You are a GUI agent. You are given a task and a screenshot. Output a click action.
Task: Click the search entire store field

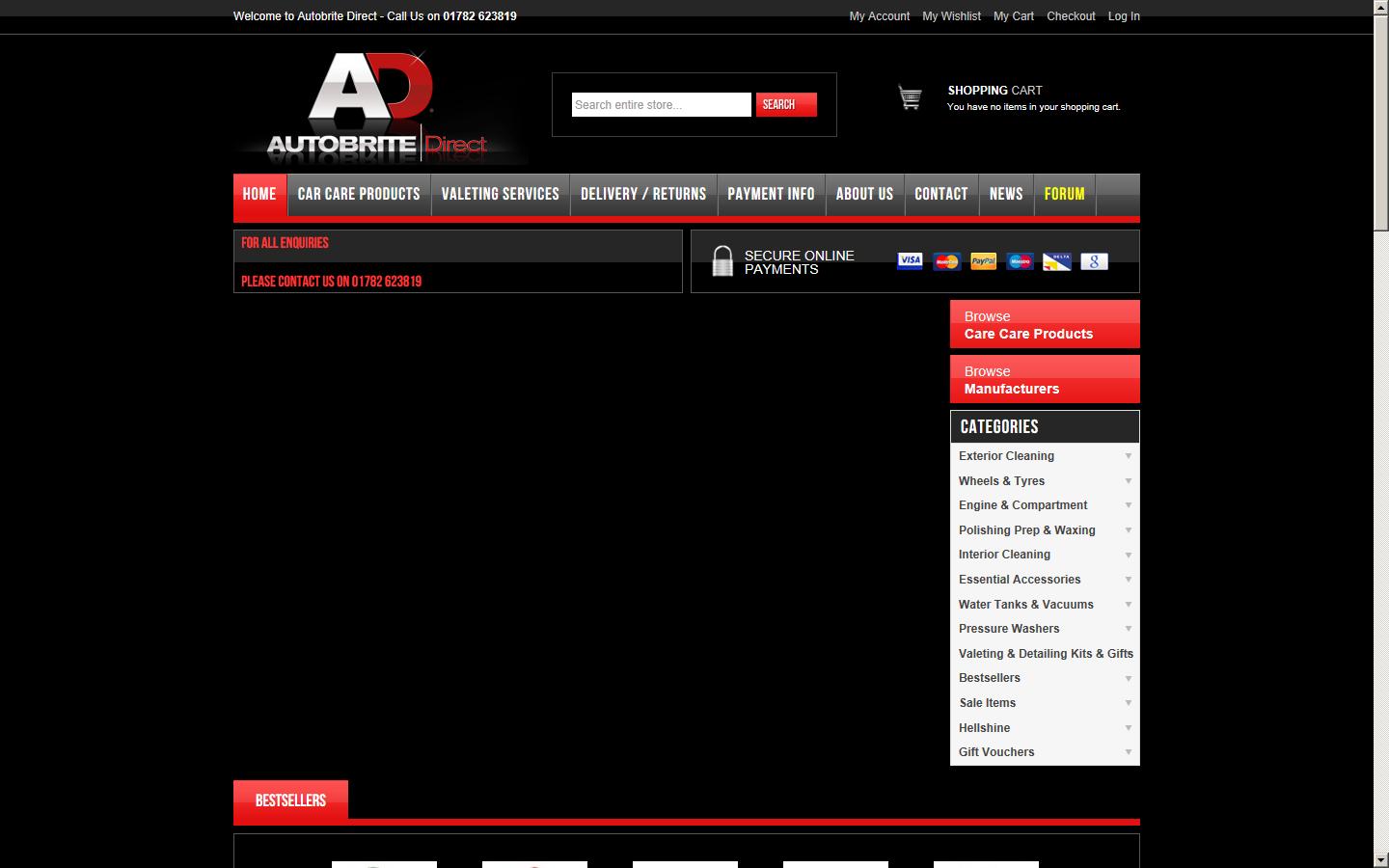661,104
